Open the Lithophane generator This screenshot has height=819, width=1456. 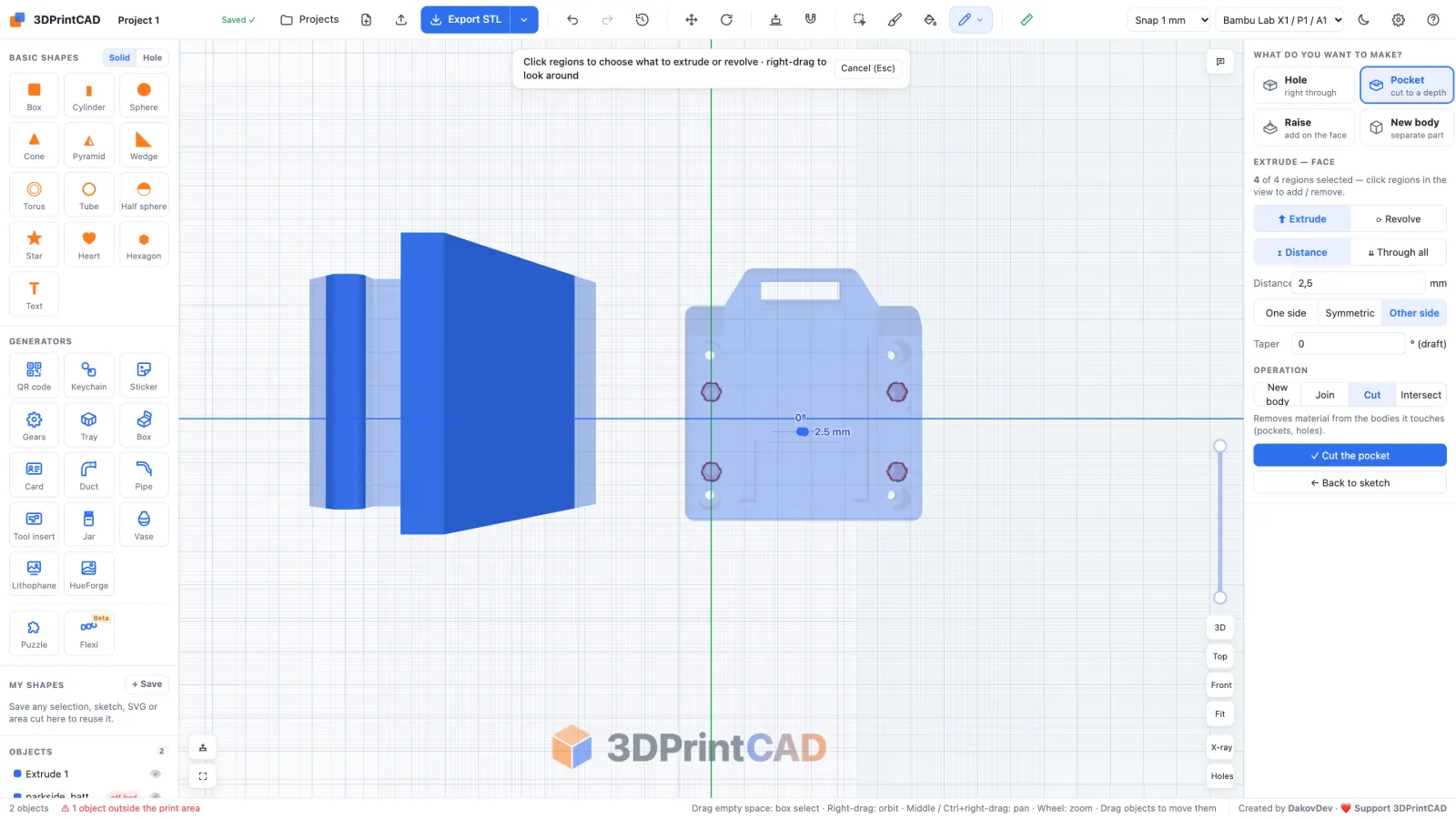[35, 574]
